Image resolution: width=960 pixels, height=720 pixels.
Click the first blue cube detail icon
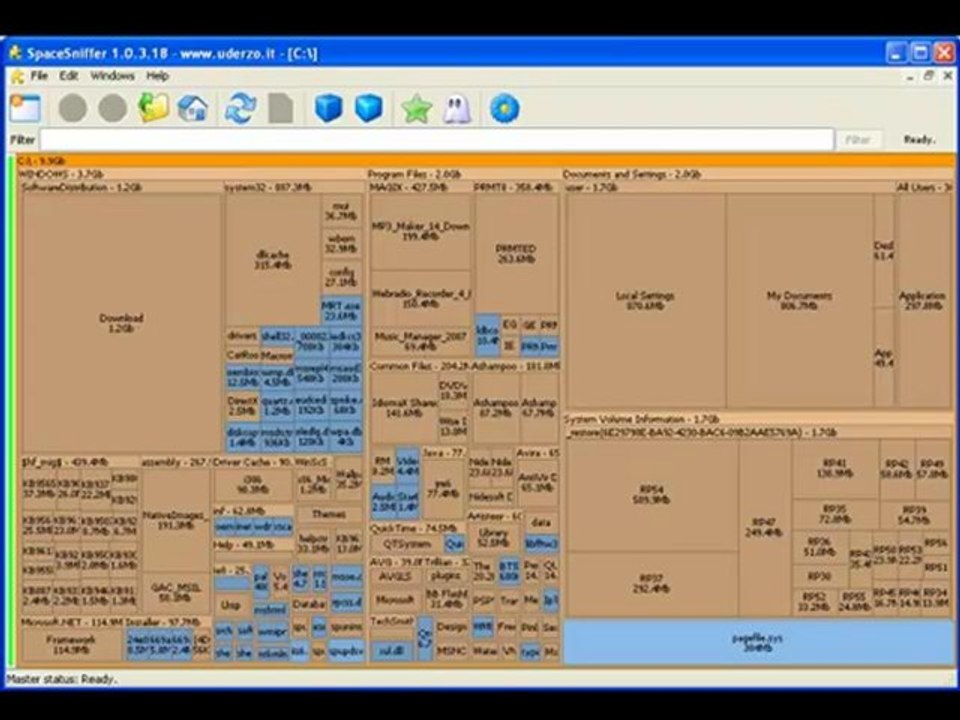[328, 108]
